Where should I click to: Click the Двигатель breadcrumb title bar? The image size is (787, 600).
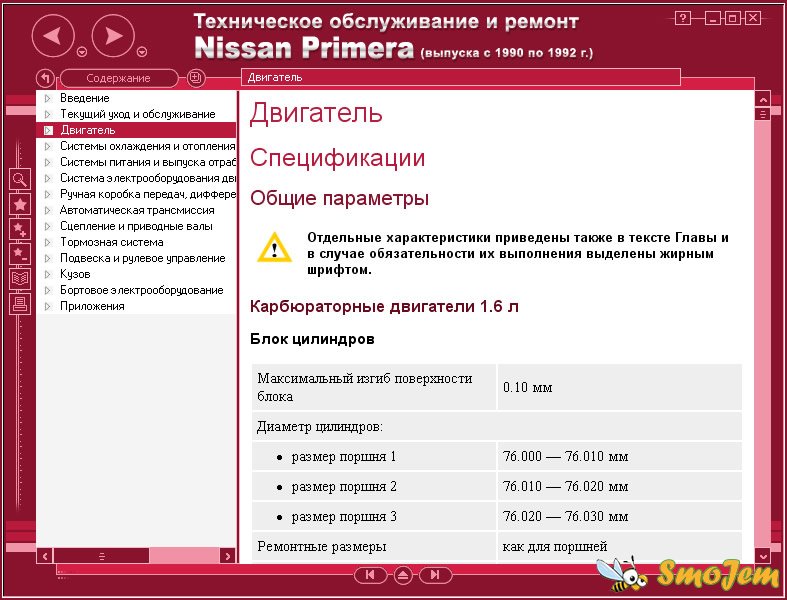(461, 77)
